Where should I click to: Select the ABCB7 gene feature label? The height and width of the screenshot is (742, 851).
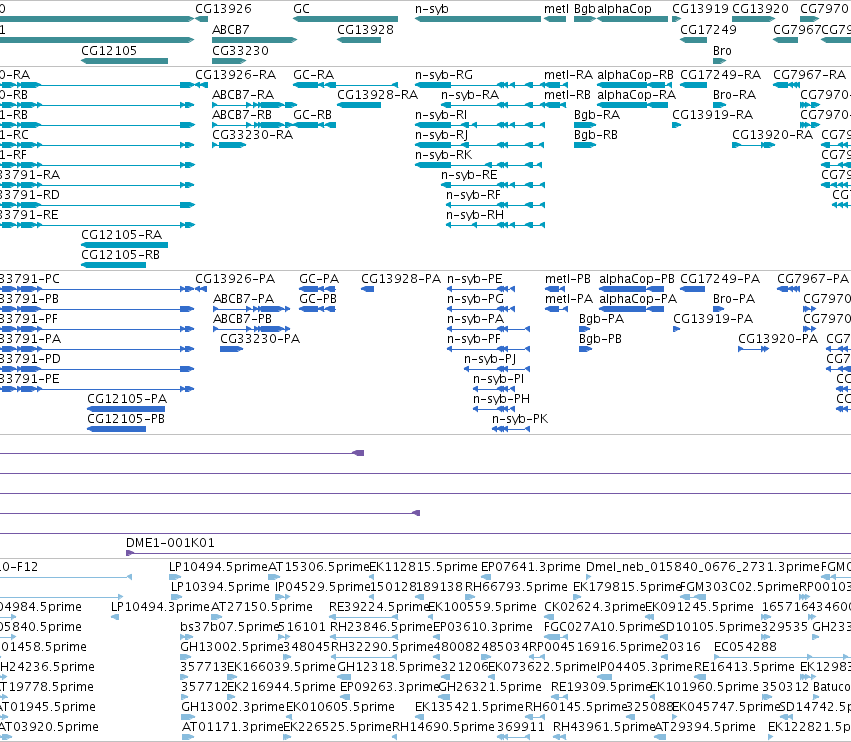pyautogui.click(x=230, y=30)
